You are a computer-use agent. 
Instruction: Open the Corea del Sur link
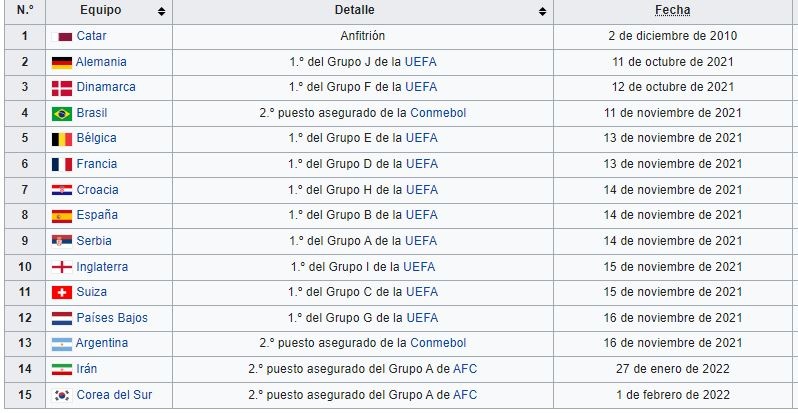point(114,395)
